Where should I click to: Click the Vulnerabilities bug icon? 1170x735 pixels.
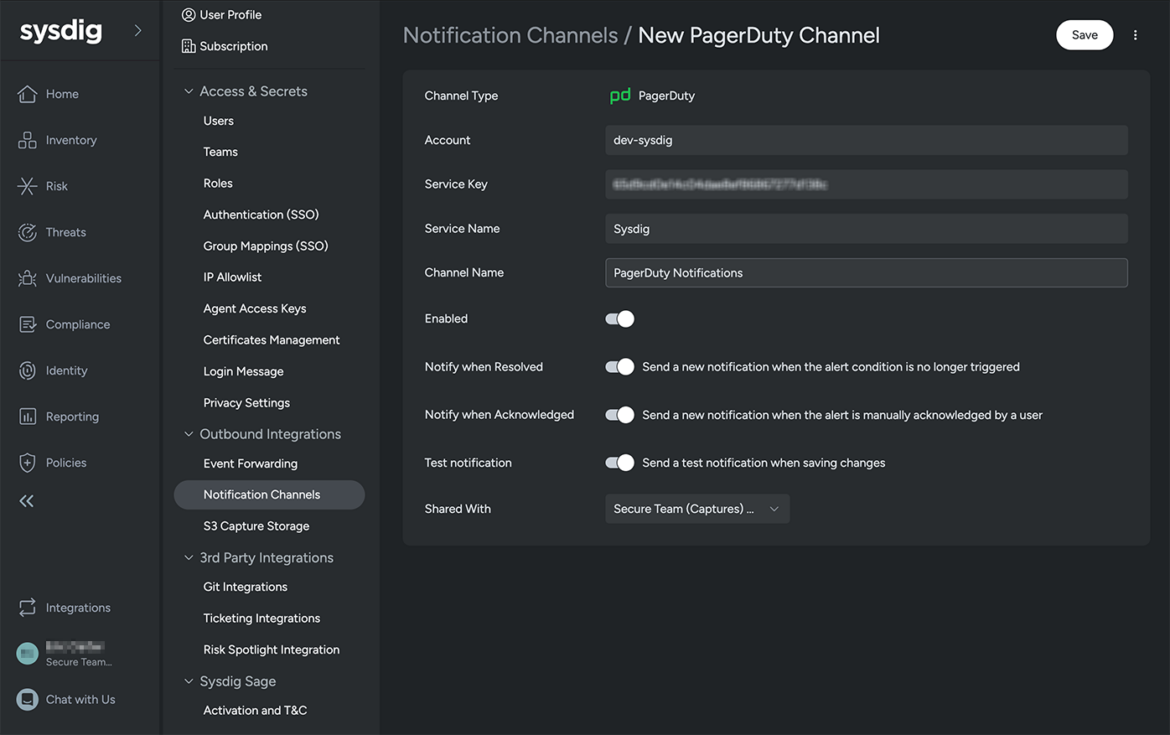pyautogui.click(x=28, y=278)
